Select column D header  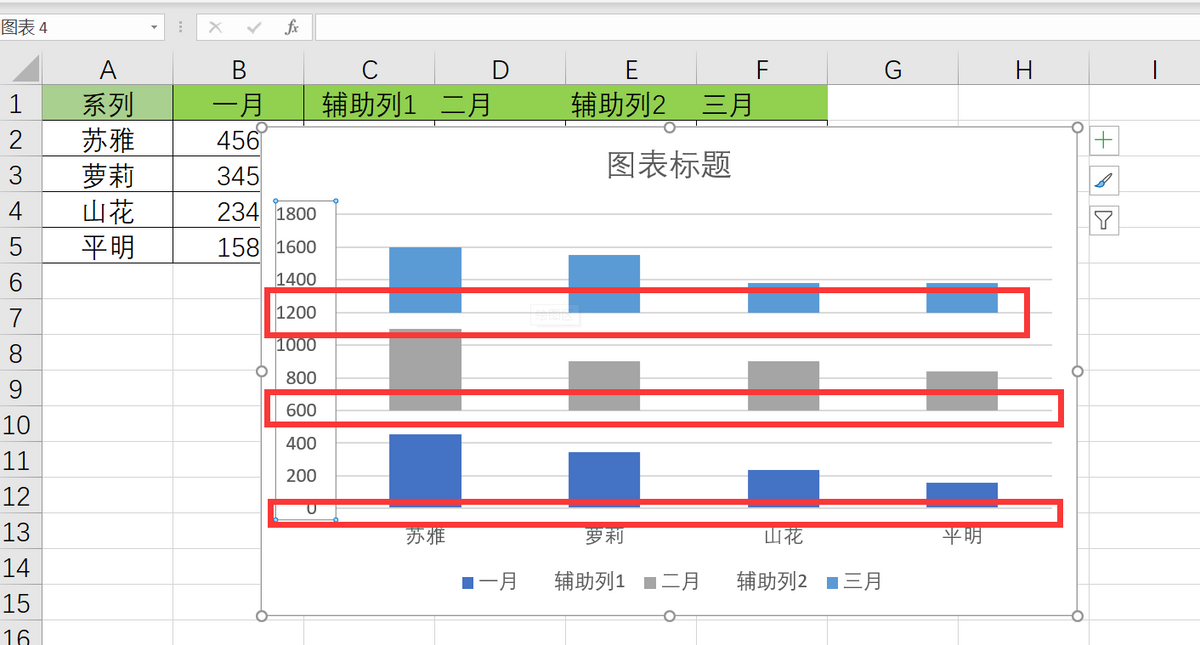coord(500,69)
